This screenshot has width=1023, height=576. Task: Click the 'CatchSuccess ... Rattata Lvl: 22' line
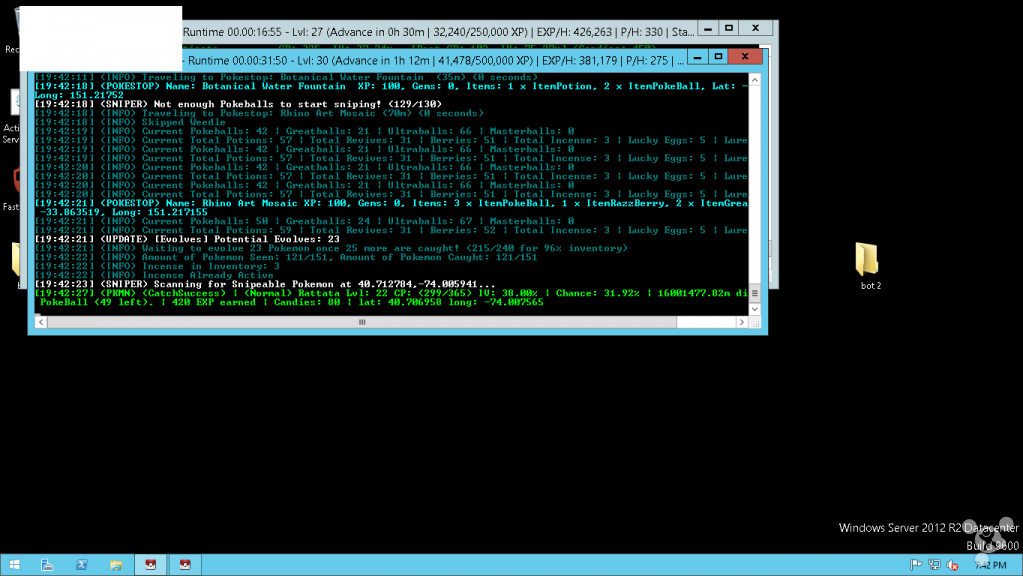(x=391, y=294)
